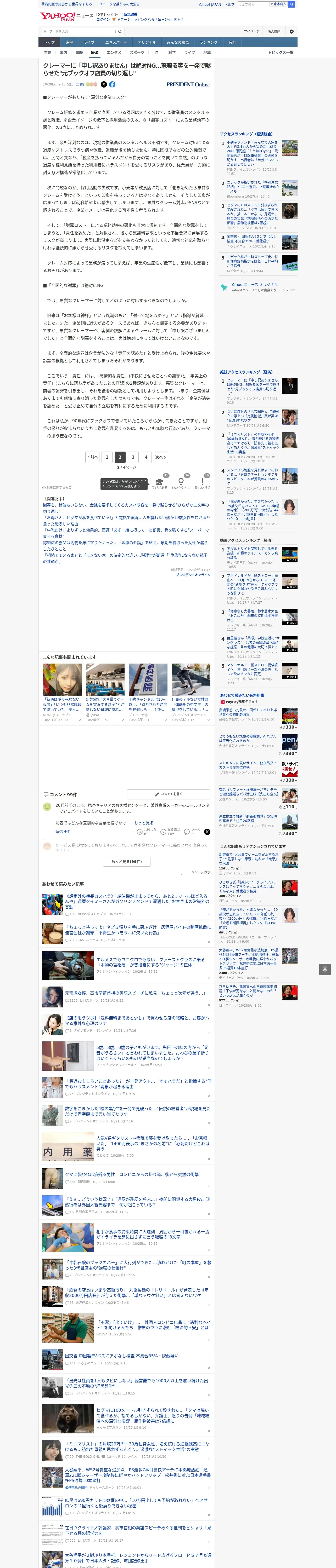Go to article page 1
The width and height of the screenshot is (336, 1568).
coord(107,457)
